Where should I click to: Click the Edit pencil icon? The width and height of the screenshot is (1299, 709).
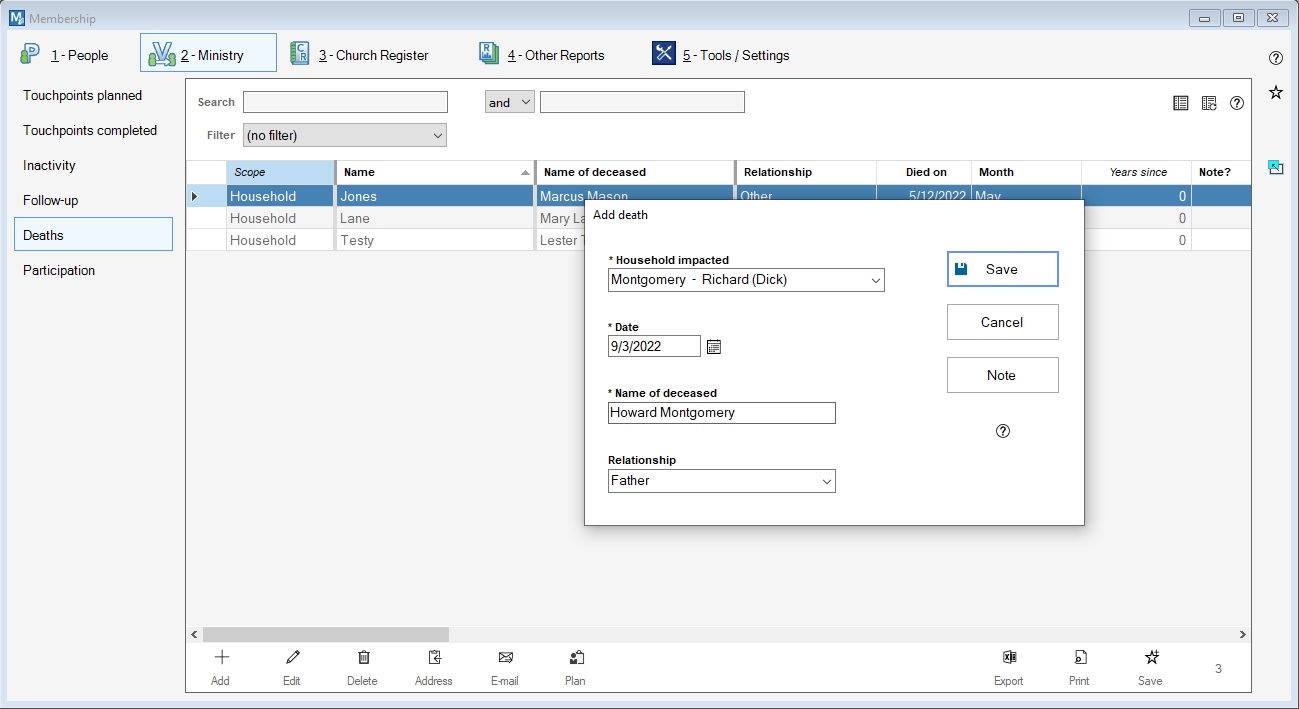tap(292, 658)
